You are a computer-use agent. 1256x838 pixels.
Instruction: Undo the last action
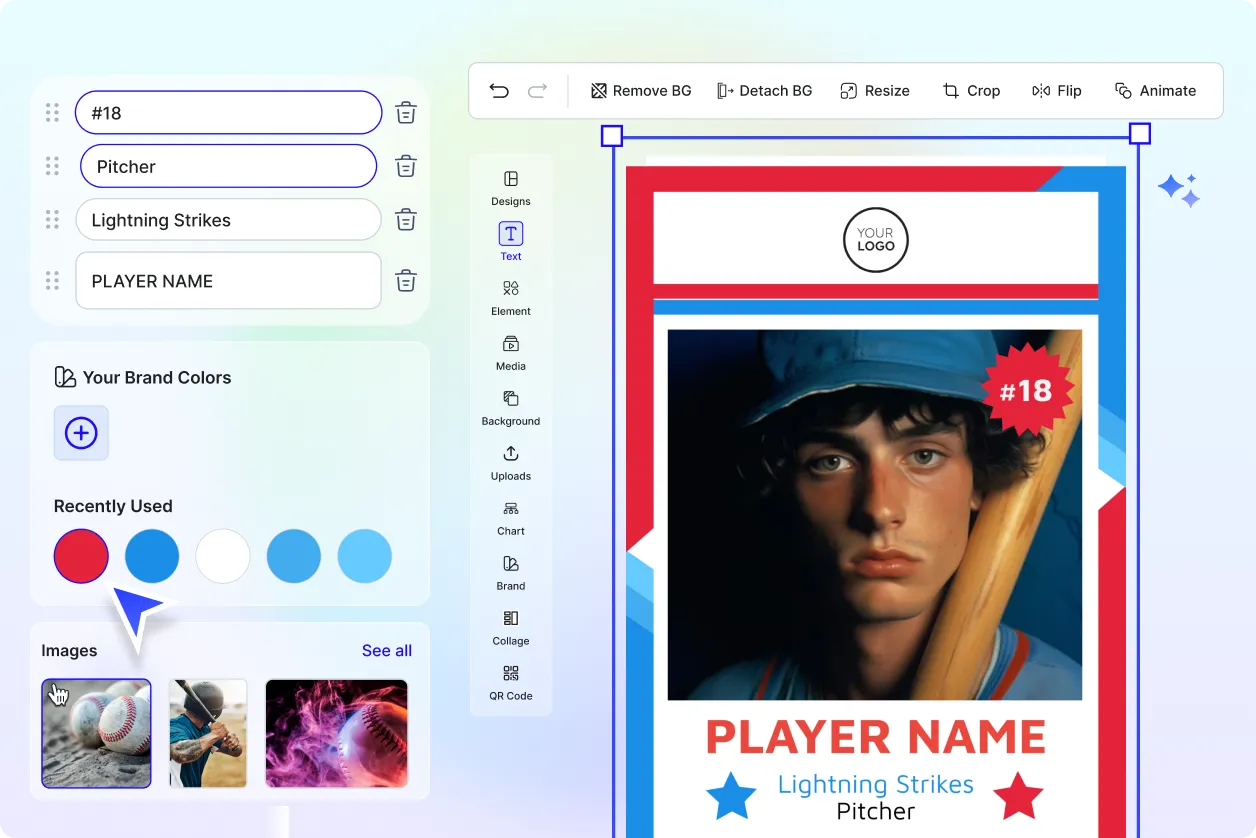click(x=499, y=90)
